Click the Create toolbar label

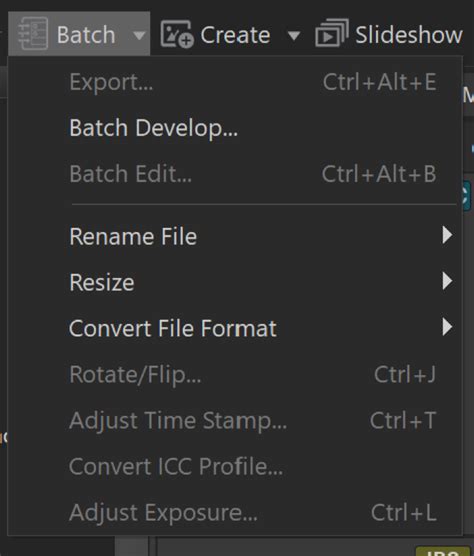pos(235,35)
